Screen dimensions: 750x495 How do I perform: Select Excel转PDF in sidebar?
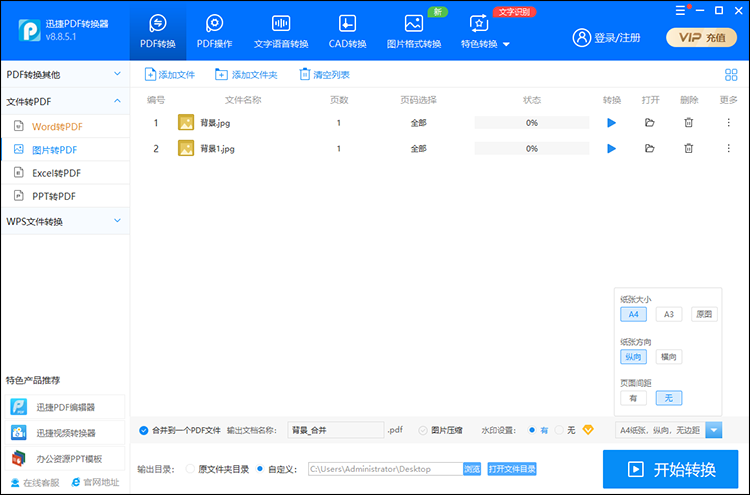[x=57, y=173]
